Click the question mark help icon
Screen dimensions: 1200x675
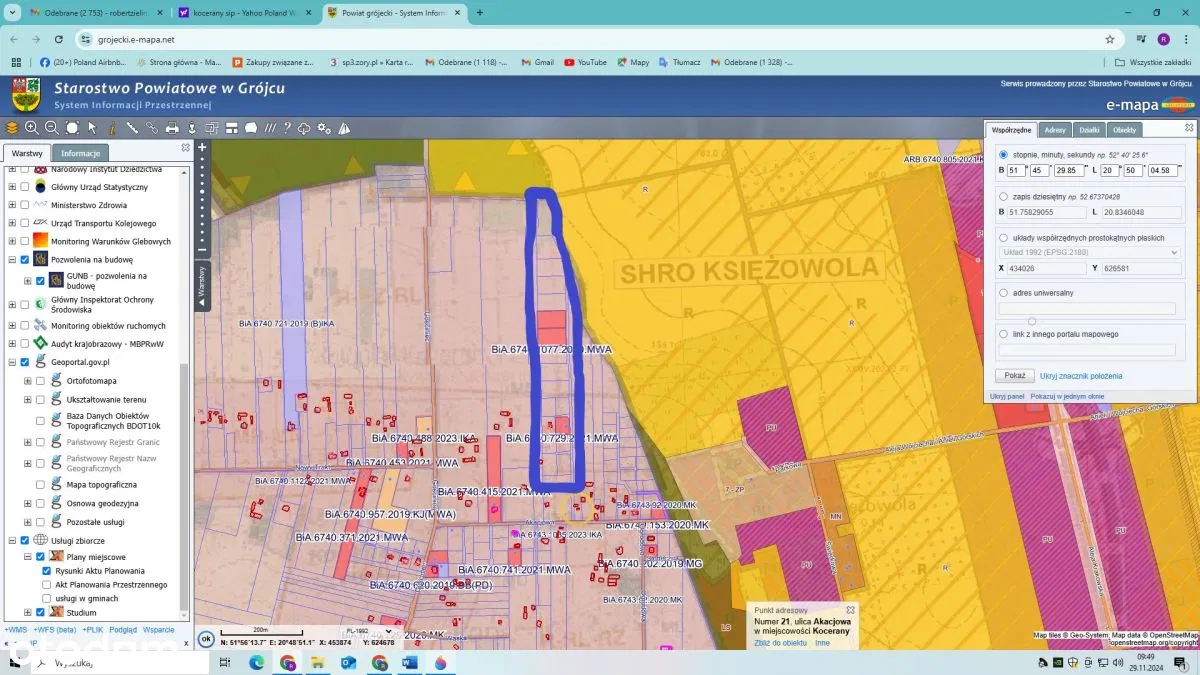click(287, 128)
